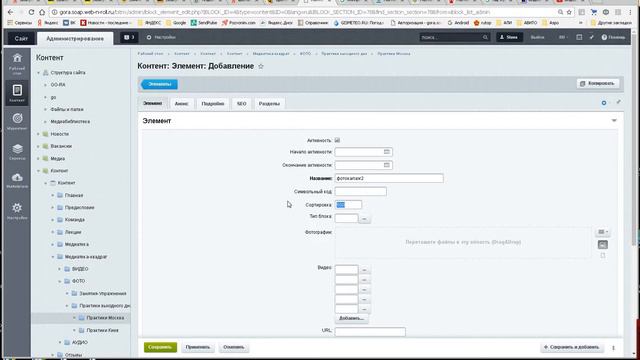Open the Рабочий стол home icon in sidebar
Viewport: 640px width, 360px height.
pos(17,63)
